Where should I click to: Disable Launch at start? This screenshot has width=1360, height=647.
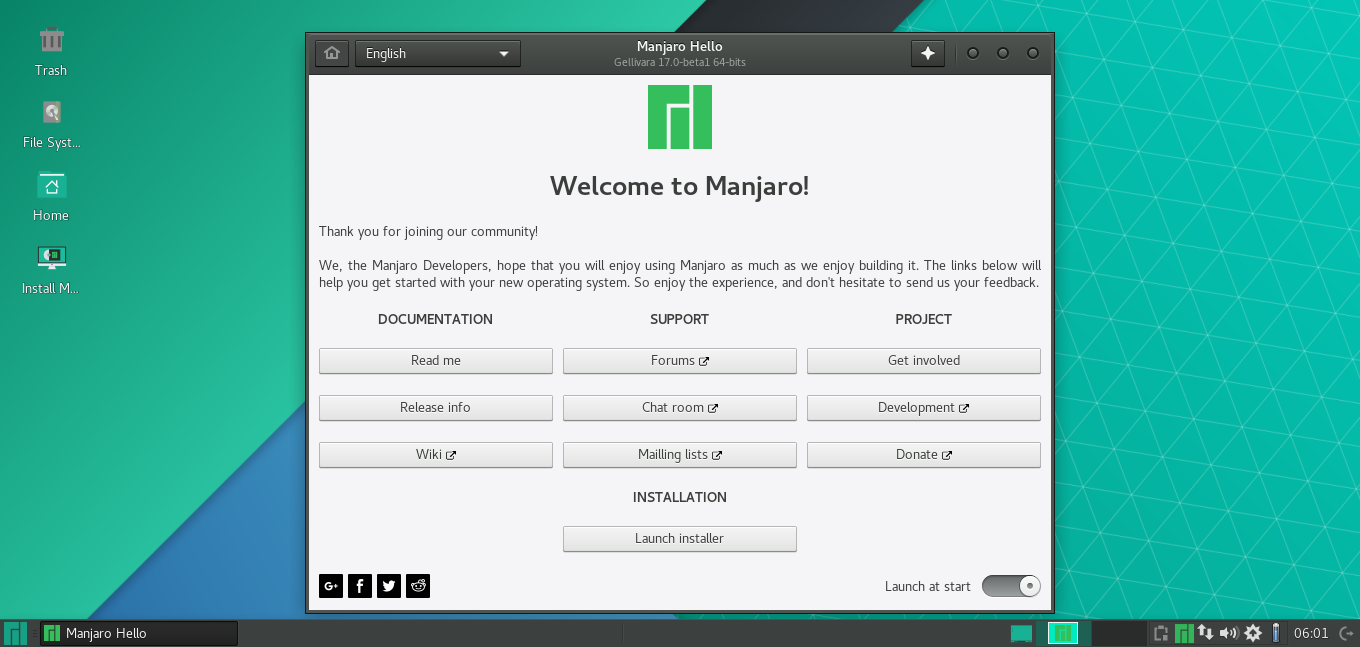1011,585
